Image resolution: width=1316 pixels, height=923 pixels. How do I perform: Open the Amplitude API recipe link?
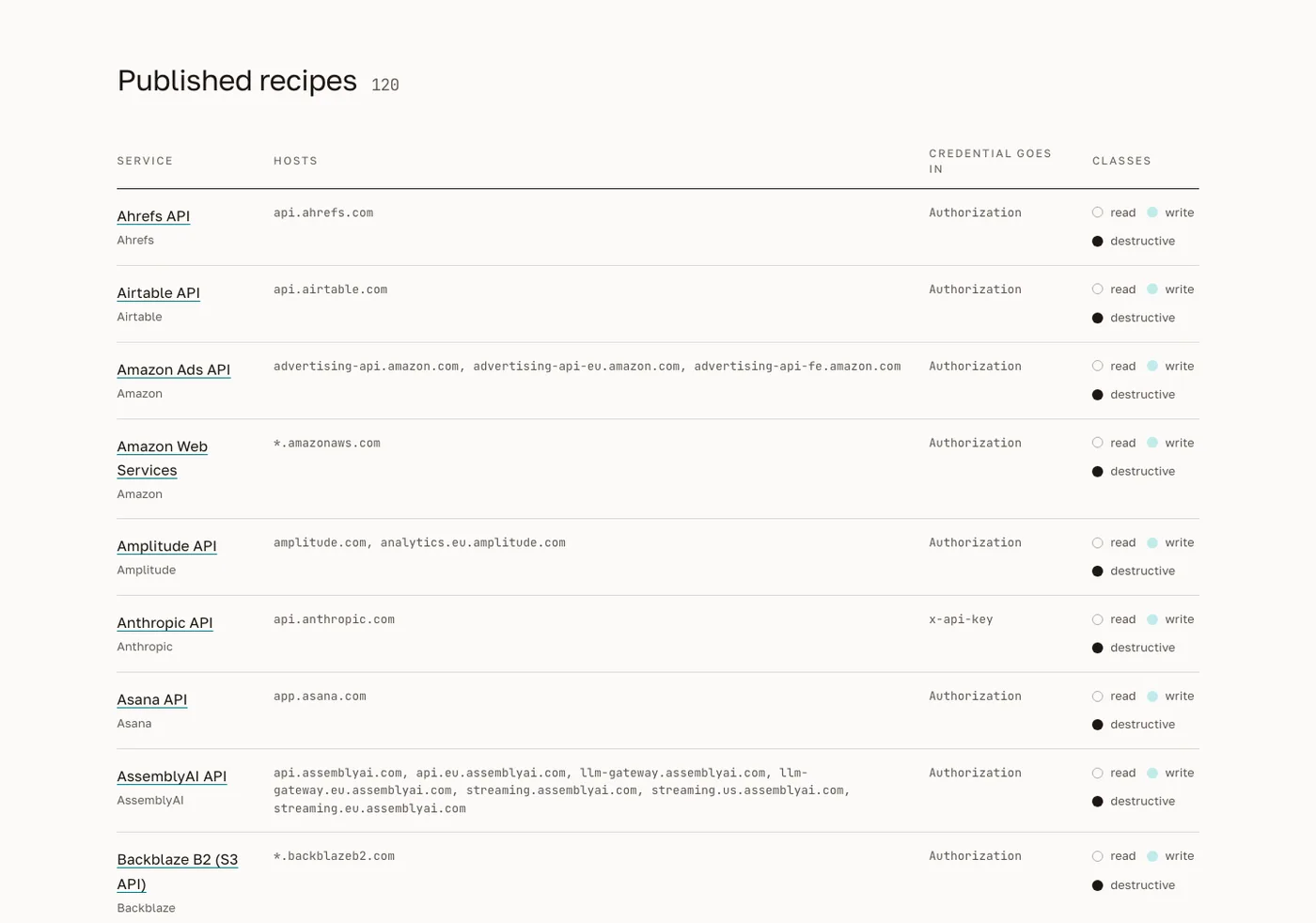(166, 546)
